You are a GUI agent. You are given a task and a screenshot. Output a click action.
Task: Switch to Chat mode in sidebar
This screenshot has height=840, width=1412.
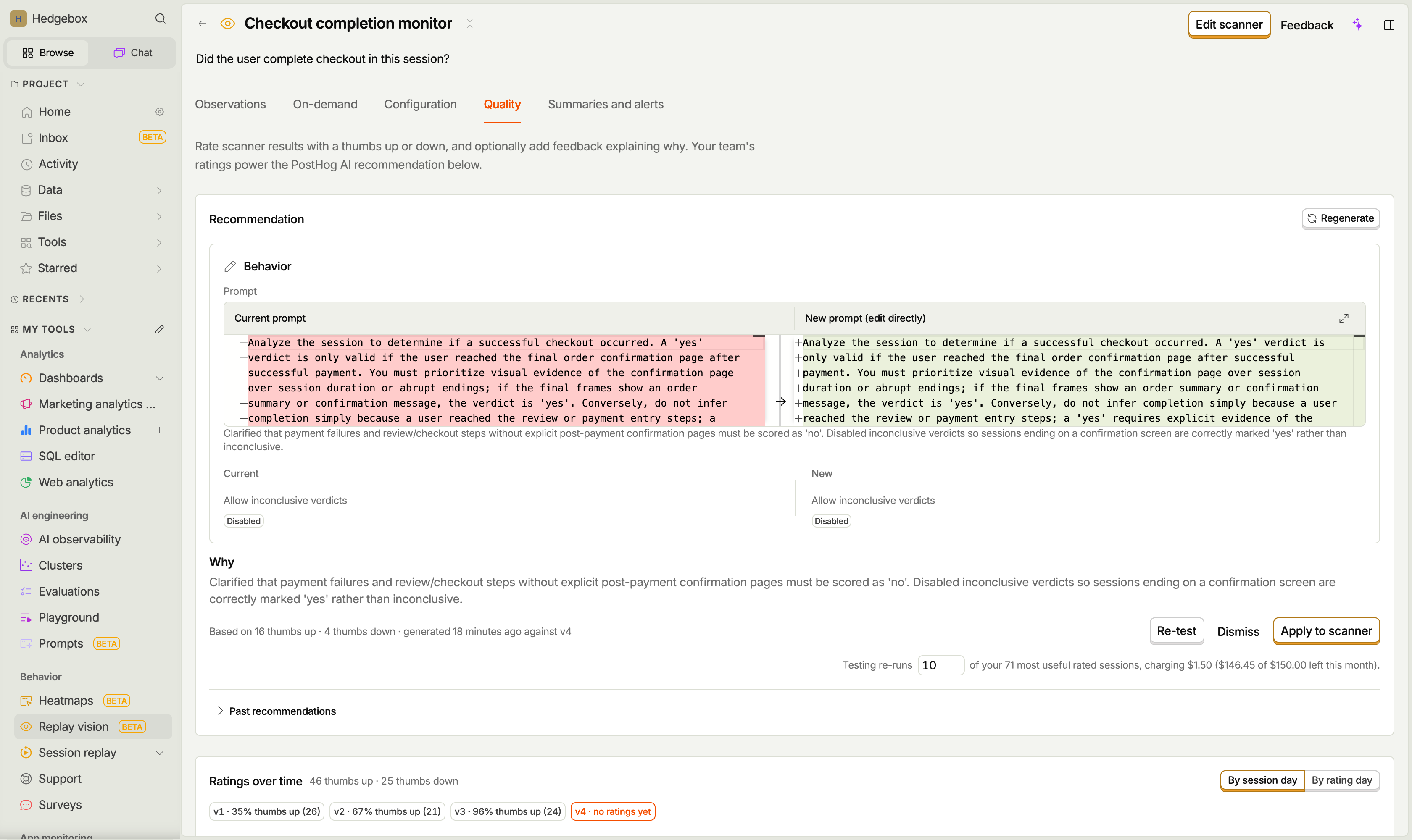(x=133, y=52)
